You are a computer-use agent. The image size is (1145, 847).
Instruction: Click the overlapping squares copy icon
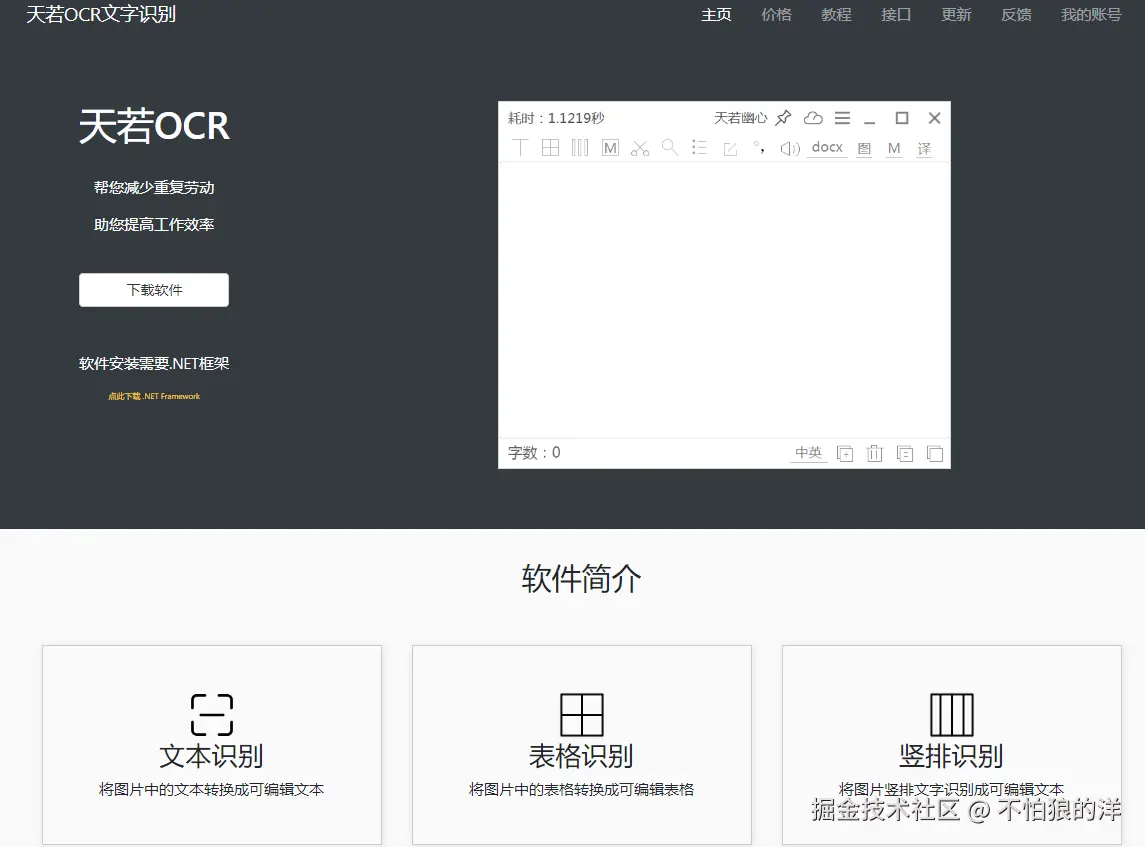pyautogui.click(x=935, y=453)
